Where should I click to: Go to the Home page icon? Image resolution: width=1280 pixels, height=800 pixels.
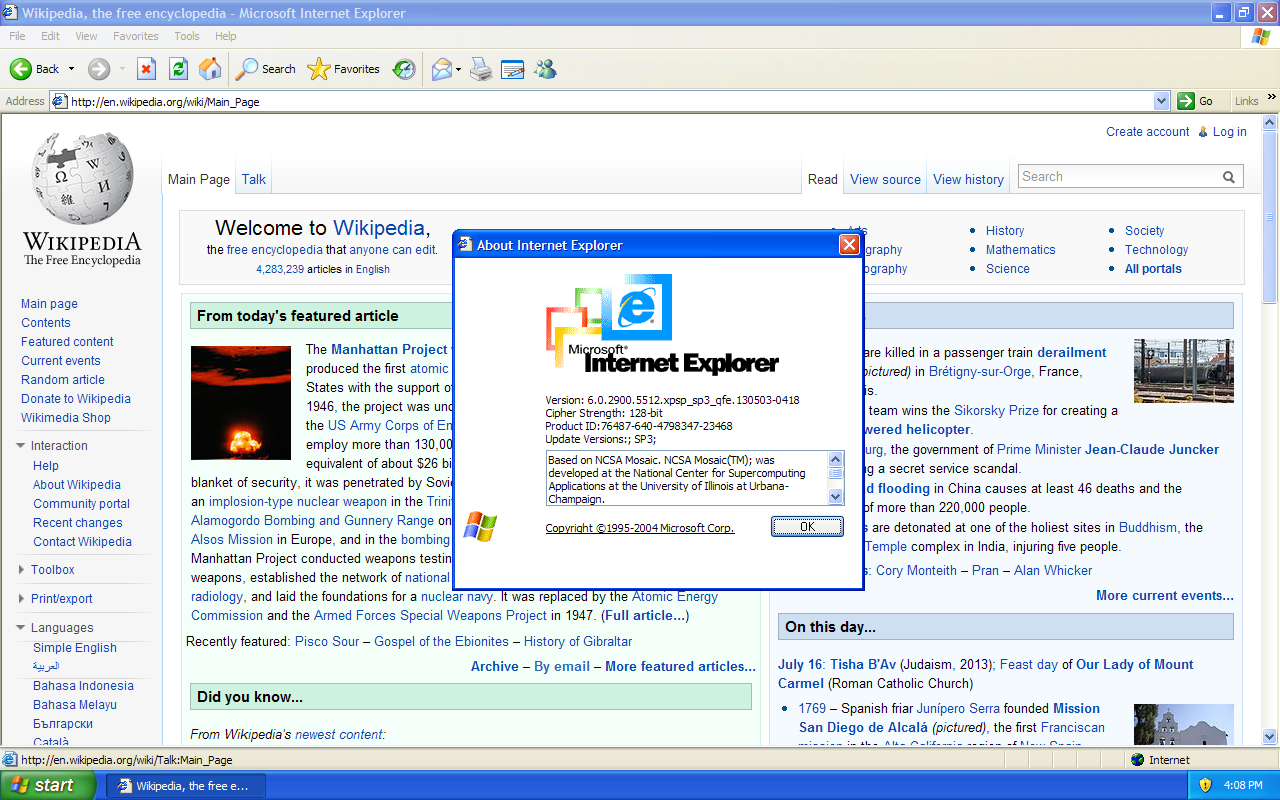coord(210,69)
